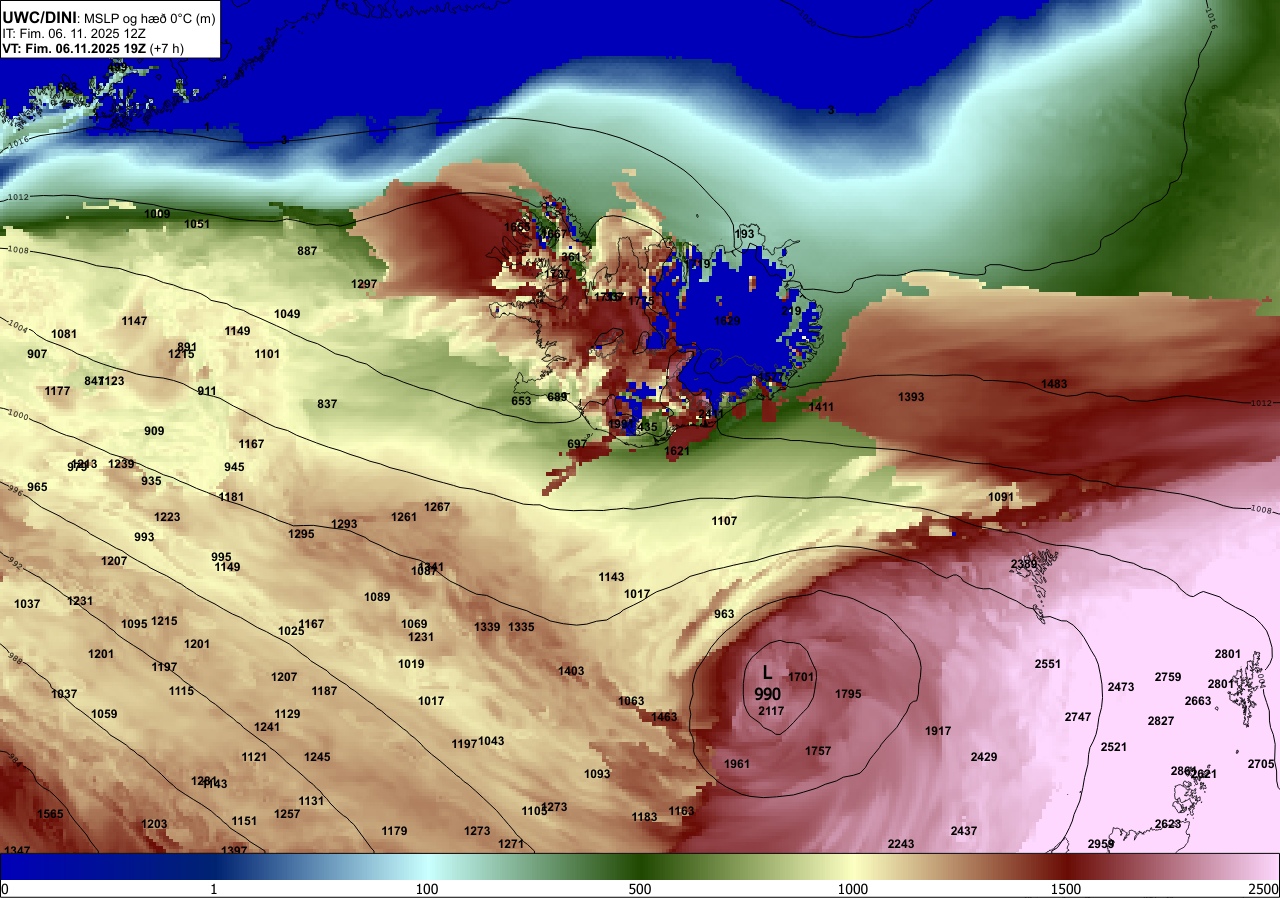Select the 1293 height label
The height and width of the screenshot is (898, 1280).
tap(344, 524)
